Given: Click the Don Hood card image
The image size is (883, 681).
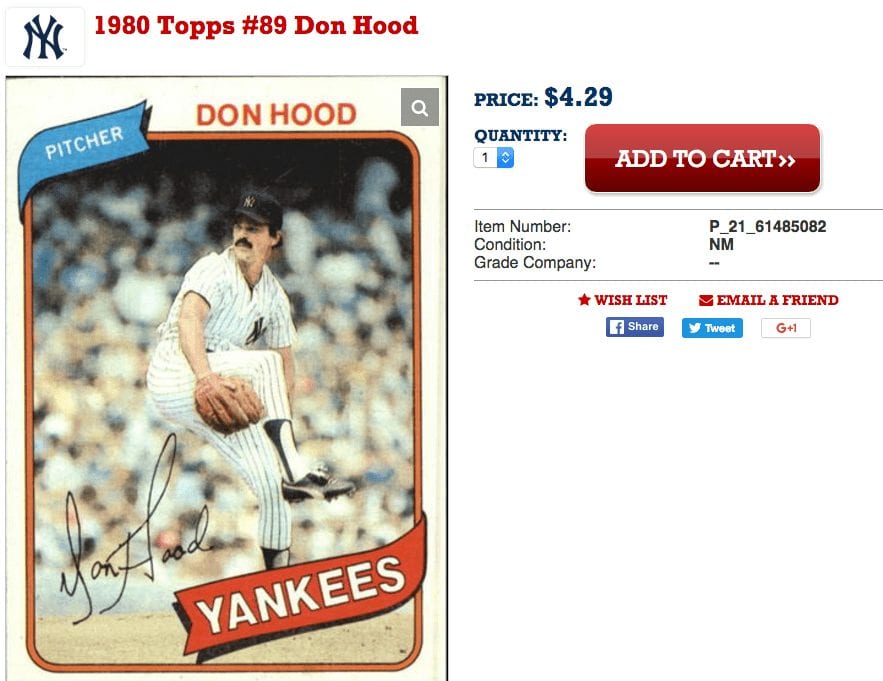Looking at the screenshot, I should [x=226, y=379].
